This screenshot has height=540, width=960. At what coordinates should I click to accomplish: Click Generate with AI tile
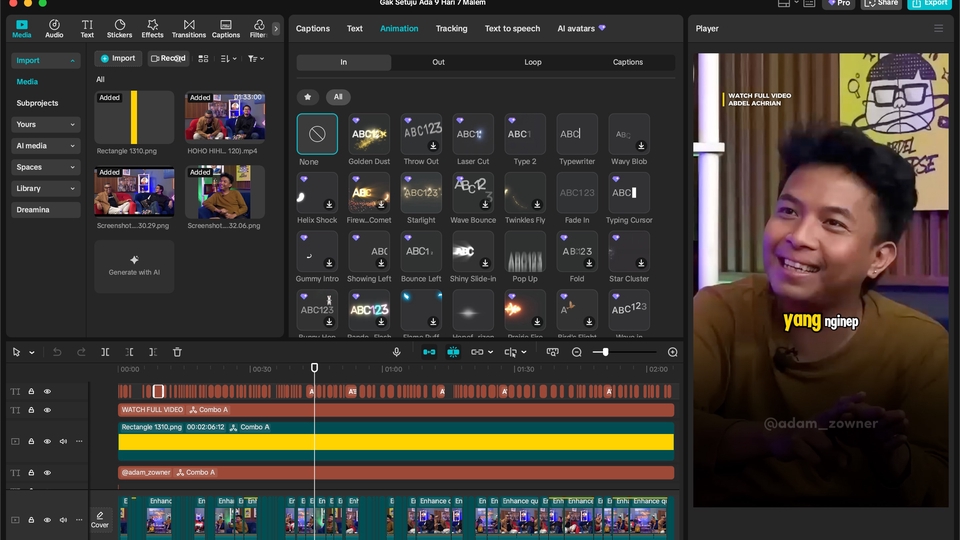[x=134, y=266]
